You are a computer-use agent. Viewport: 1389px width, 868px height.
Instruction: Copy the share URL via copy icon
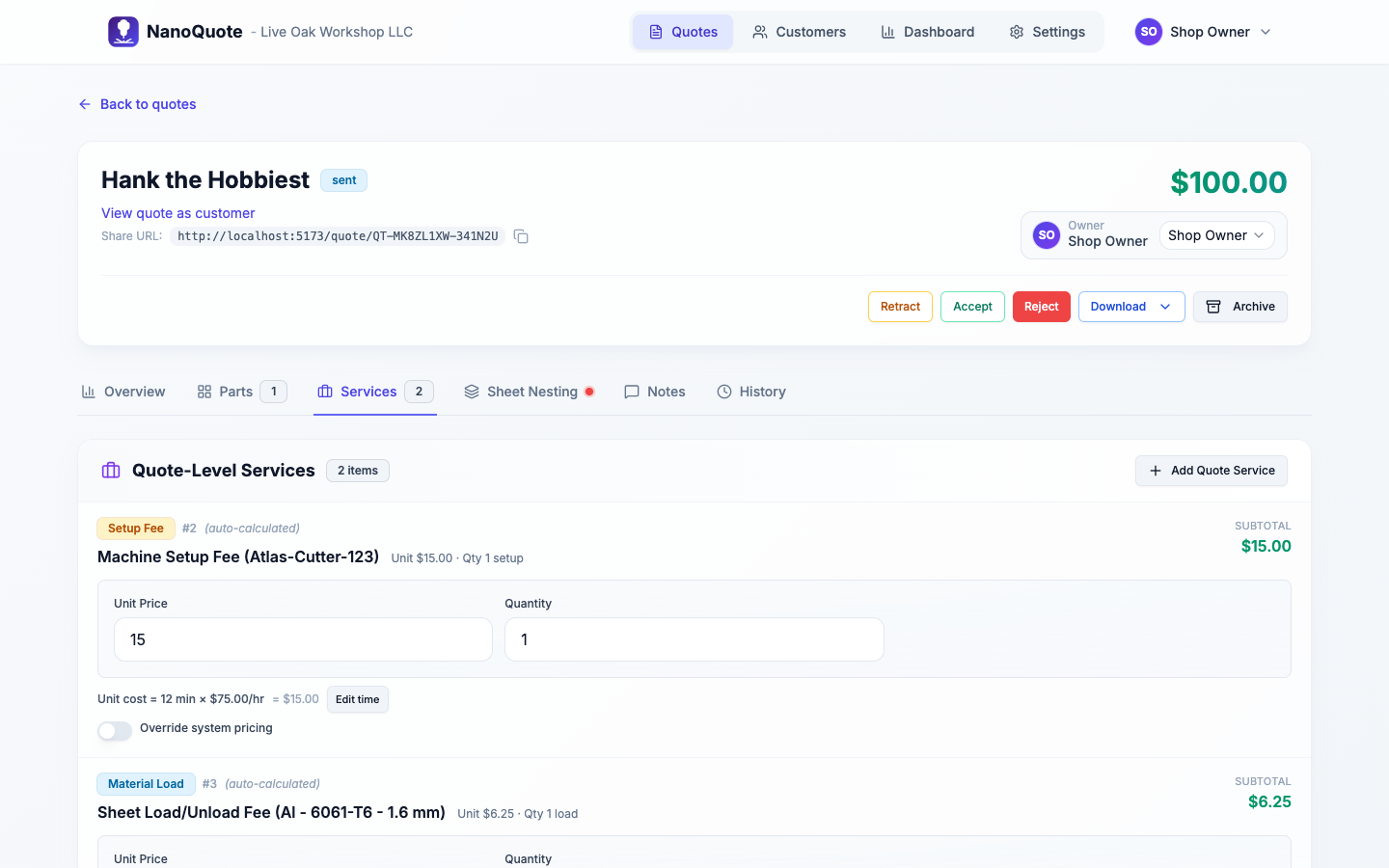point(521,236)
